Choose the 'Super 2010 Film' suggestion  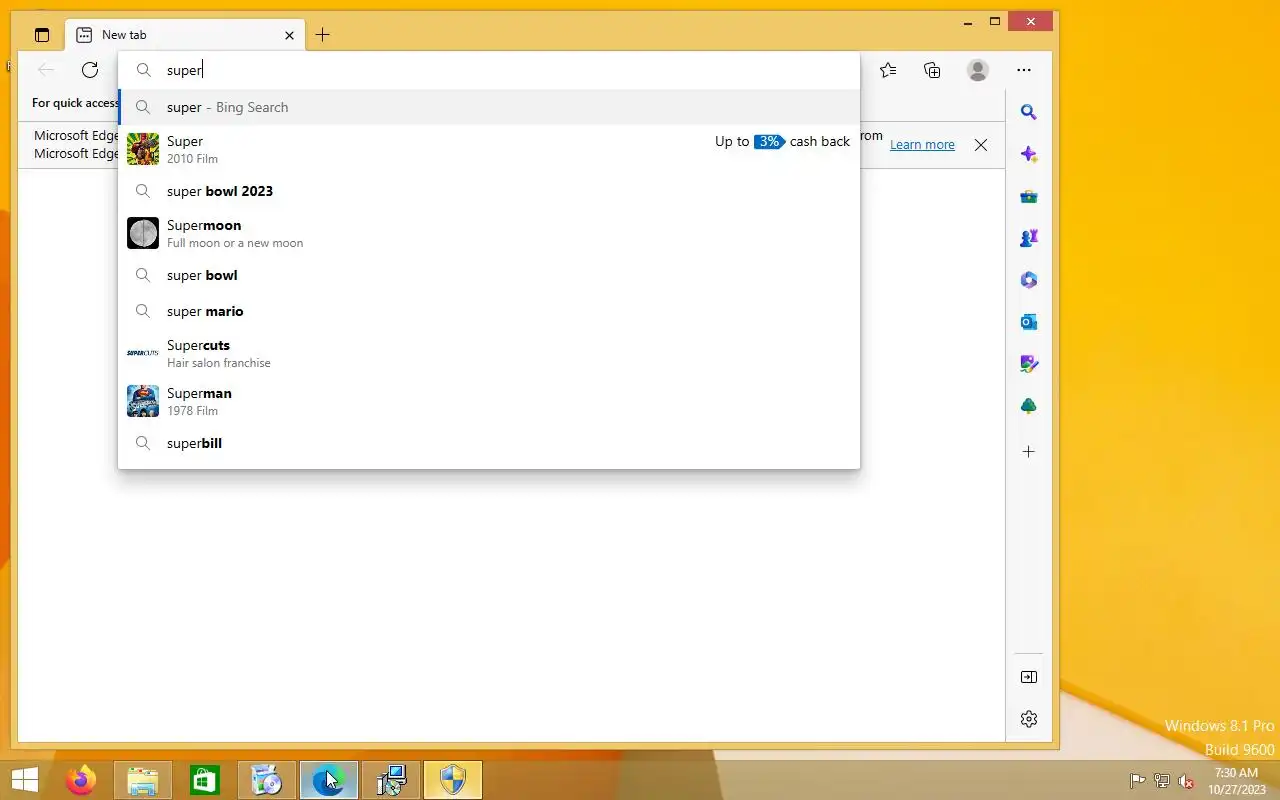489,149
